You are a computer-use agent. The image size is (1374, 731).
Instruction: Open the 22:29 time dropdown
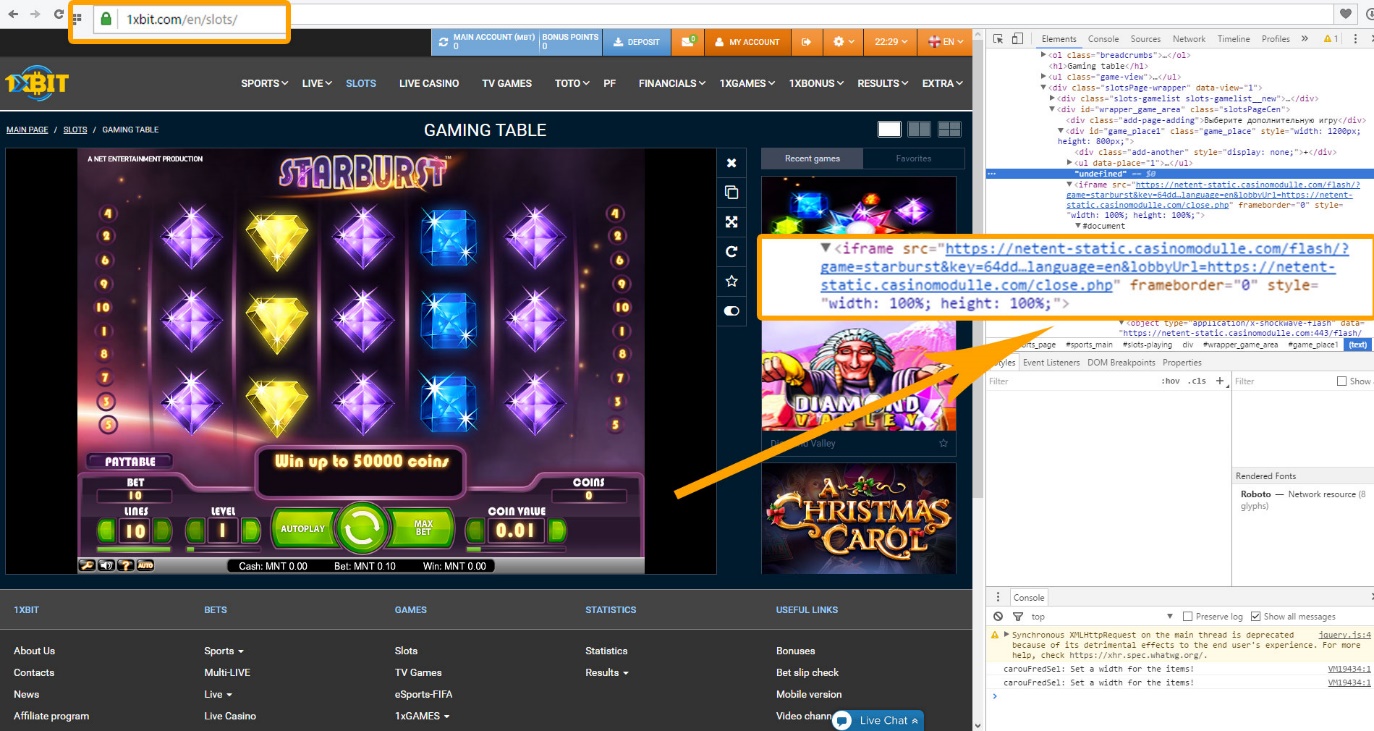point(890,42)
